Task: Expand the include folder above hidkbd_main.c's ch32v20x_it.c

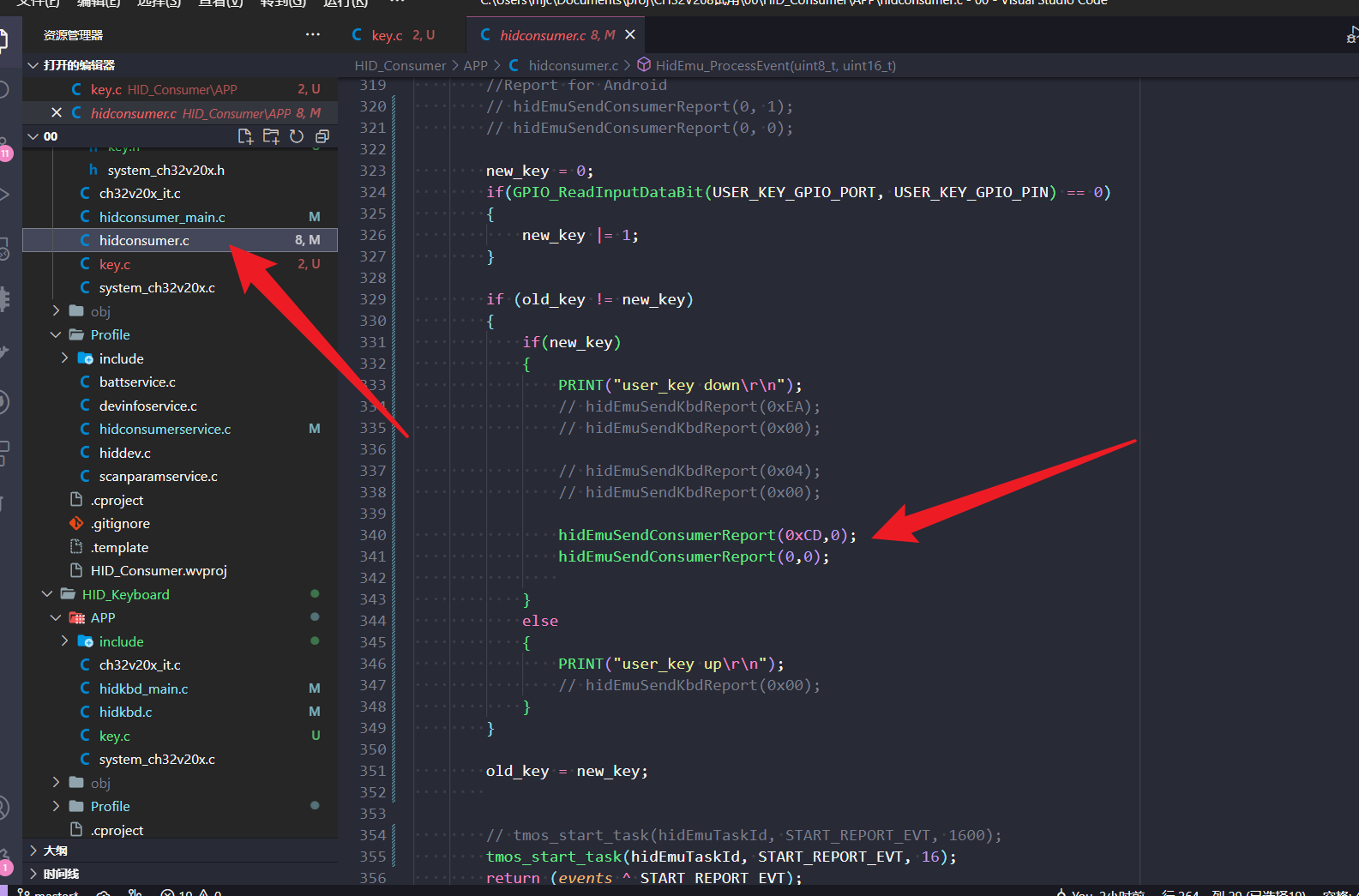Action: (64, 641)
